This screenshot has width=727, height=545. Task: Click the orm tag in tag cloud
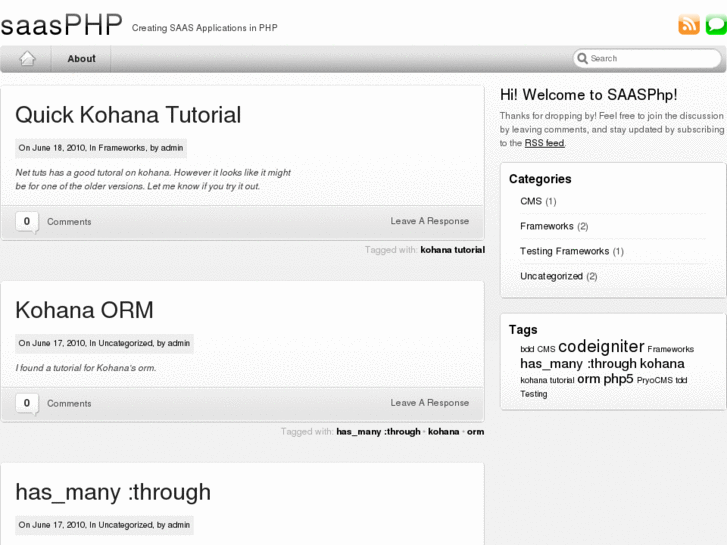coord(588,379)
